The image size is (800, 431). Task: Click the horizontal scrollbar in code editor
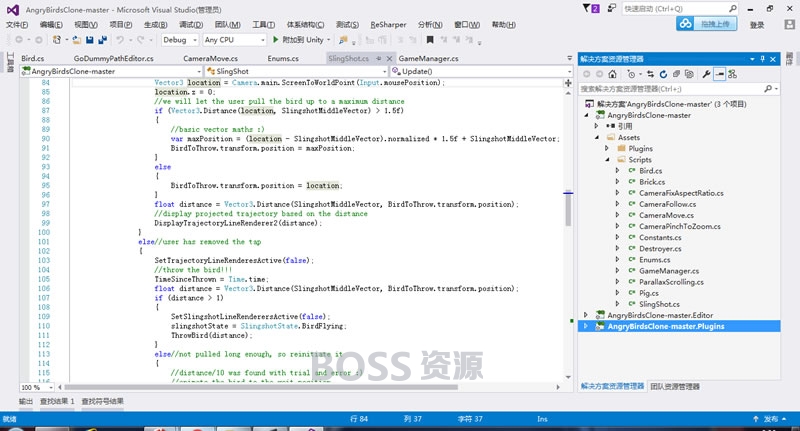[x=260, y=387]
